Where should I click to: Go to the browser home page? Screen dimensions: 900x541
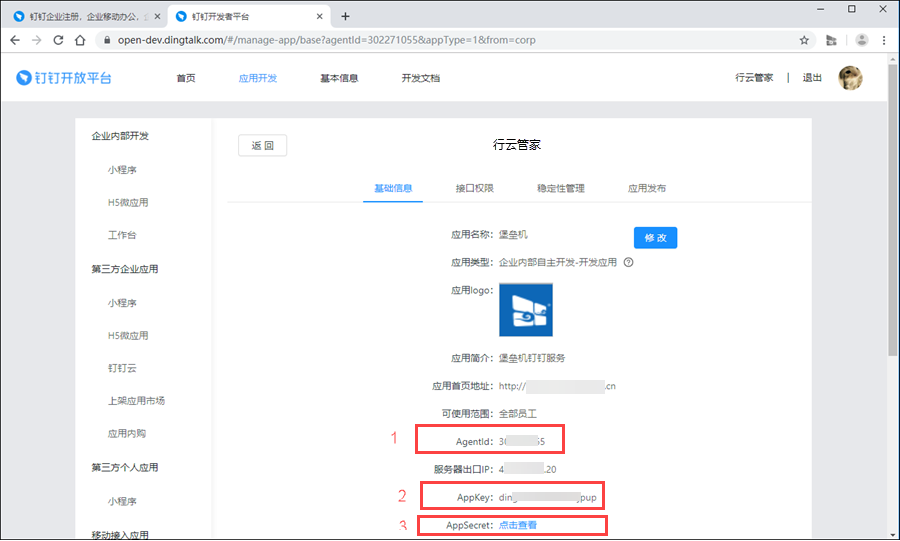80,40
